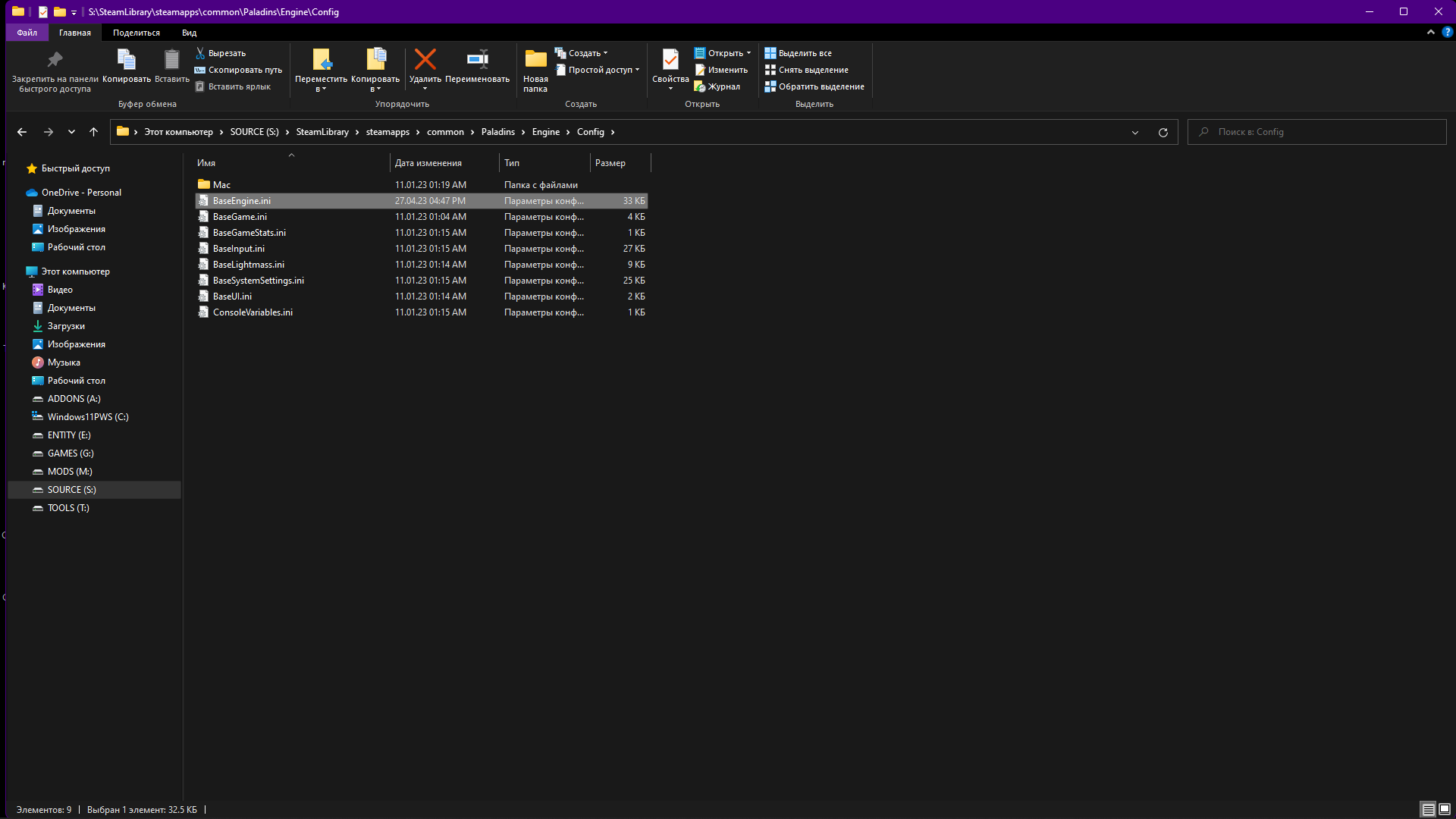
Task: Open TOOLS (T:) drive
Action: pyautogui.click(x=68, y=508)
